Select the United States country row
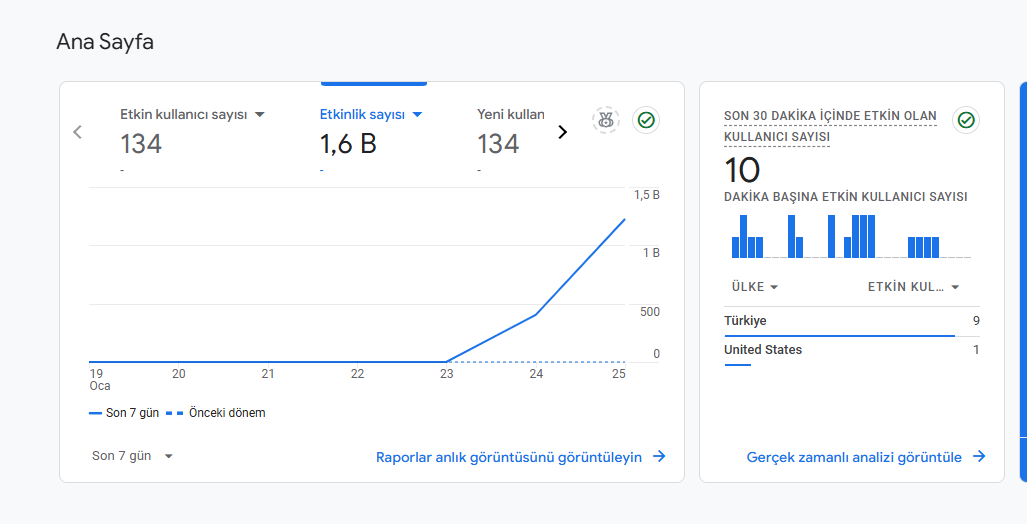 coord(851,352)
